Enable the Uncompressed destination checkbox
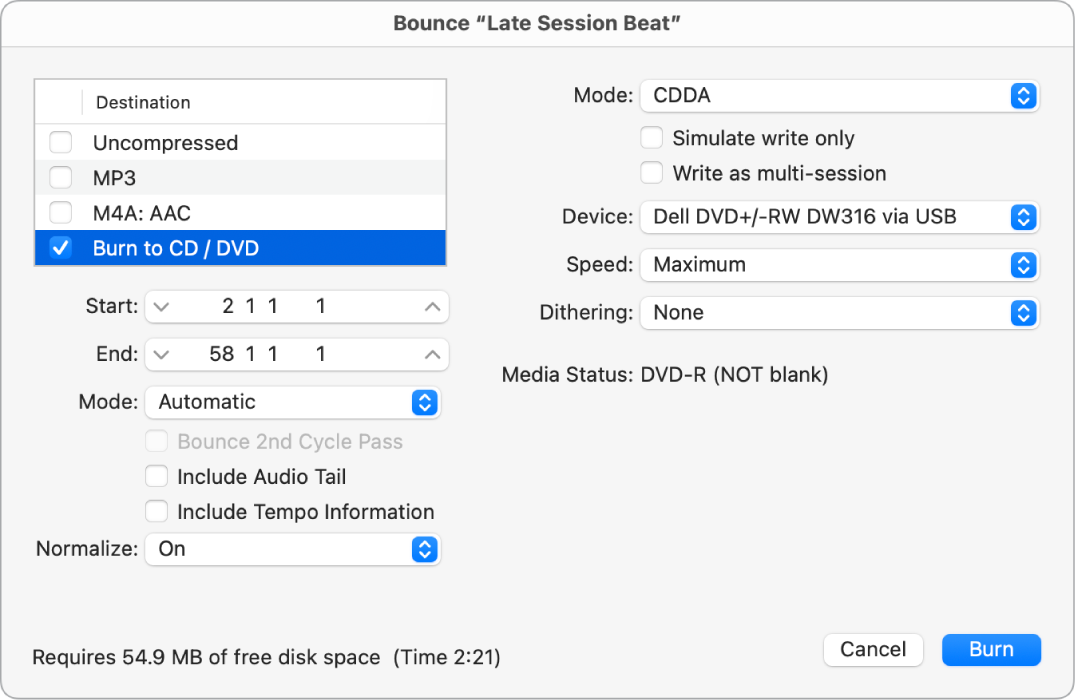1076x700 pixels. pos(60,142)
